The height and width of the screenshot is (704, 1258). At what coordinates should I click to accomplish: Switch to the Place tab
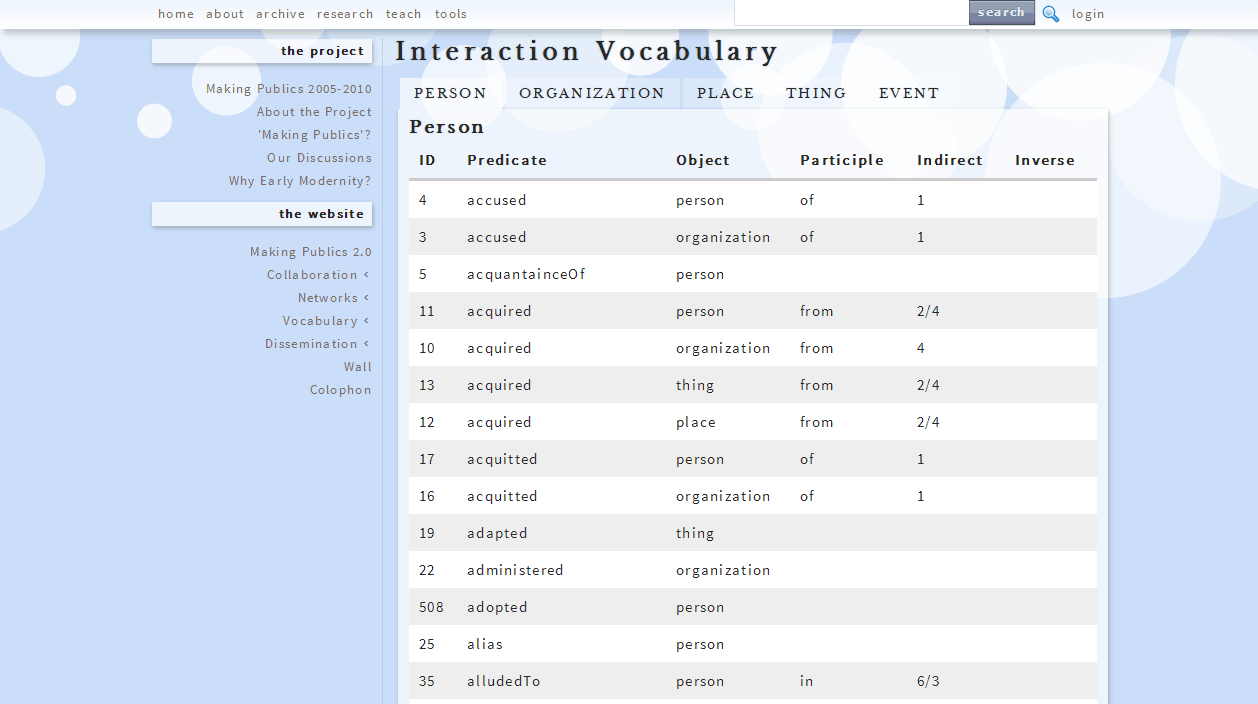pyautogui.click(x=726, y=93)
